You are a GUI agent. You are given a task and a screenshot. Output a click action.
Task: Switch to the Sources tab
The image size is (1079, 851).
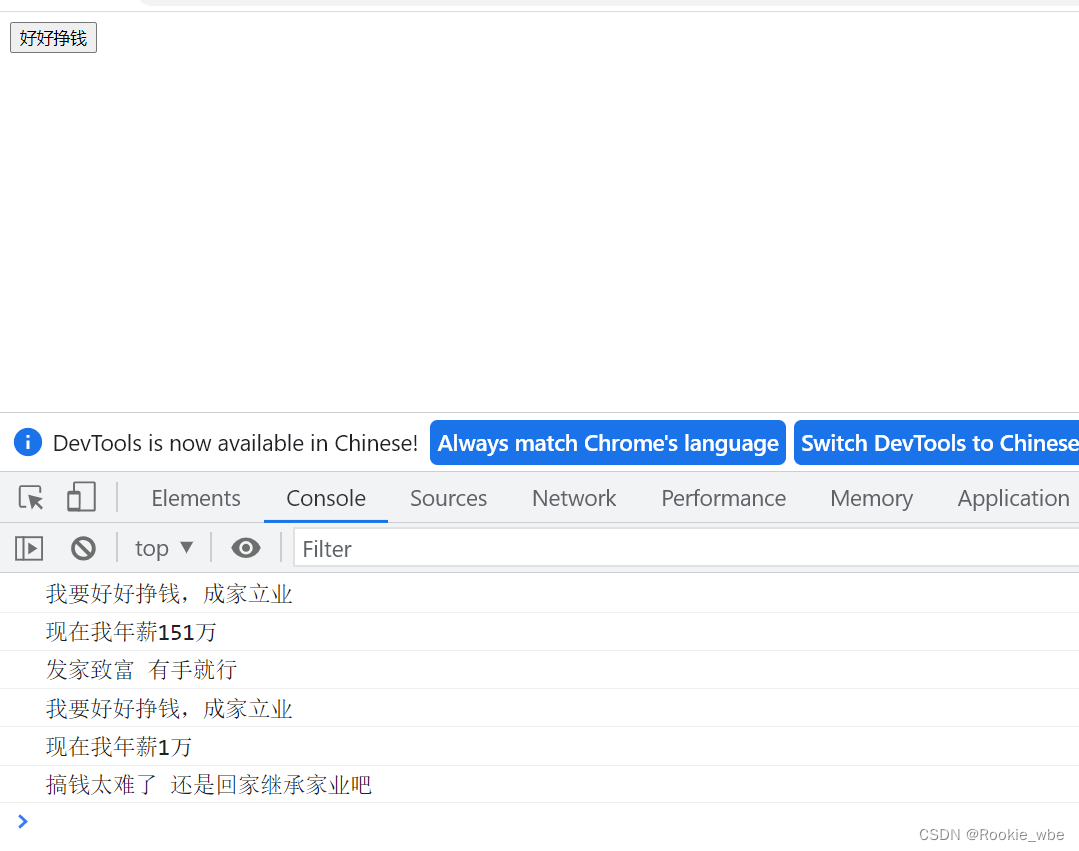449,498
